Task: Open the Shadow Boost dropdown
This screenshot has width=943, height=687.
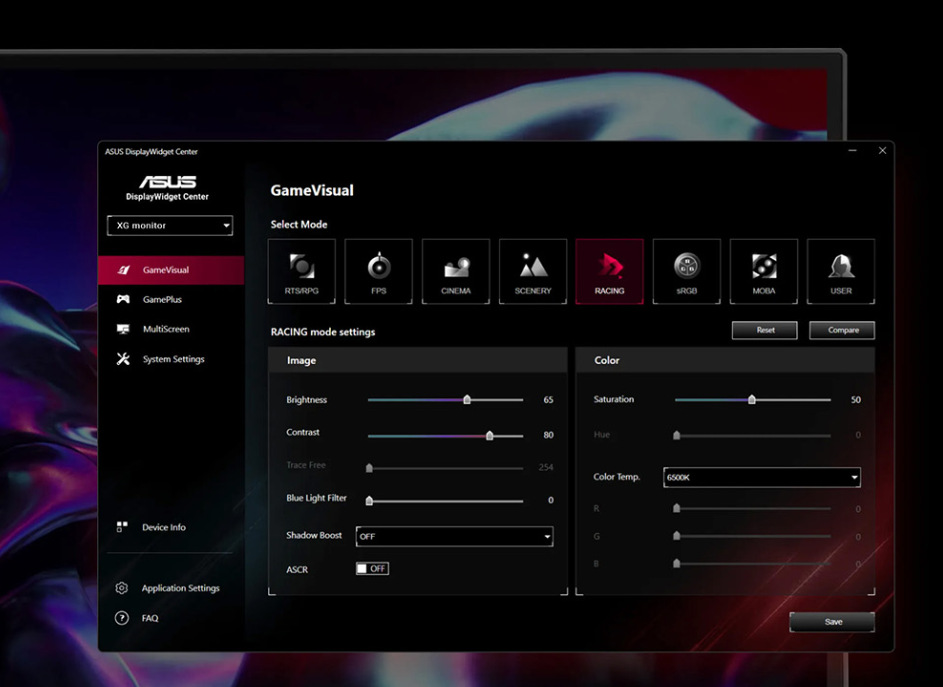Action: click(455, 536)
